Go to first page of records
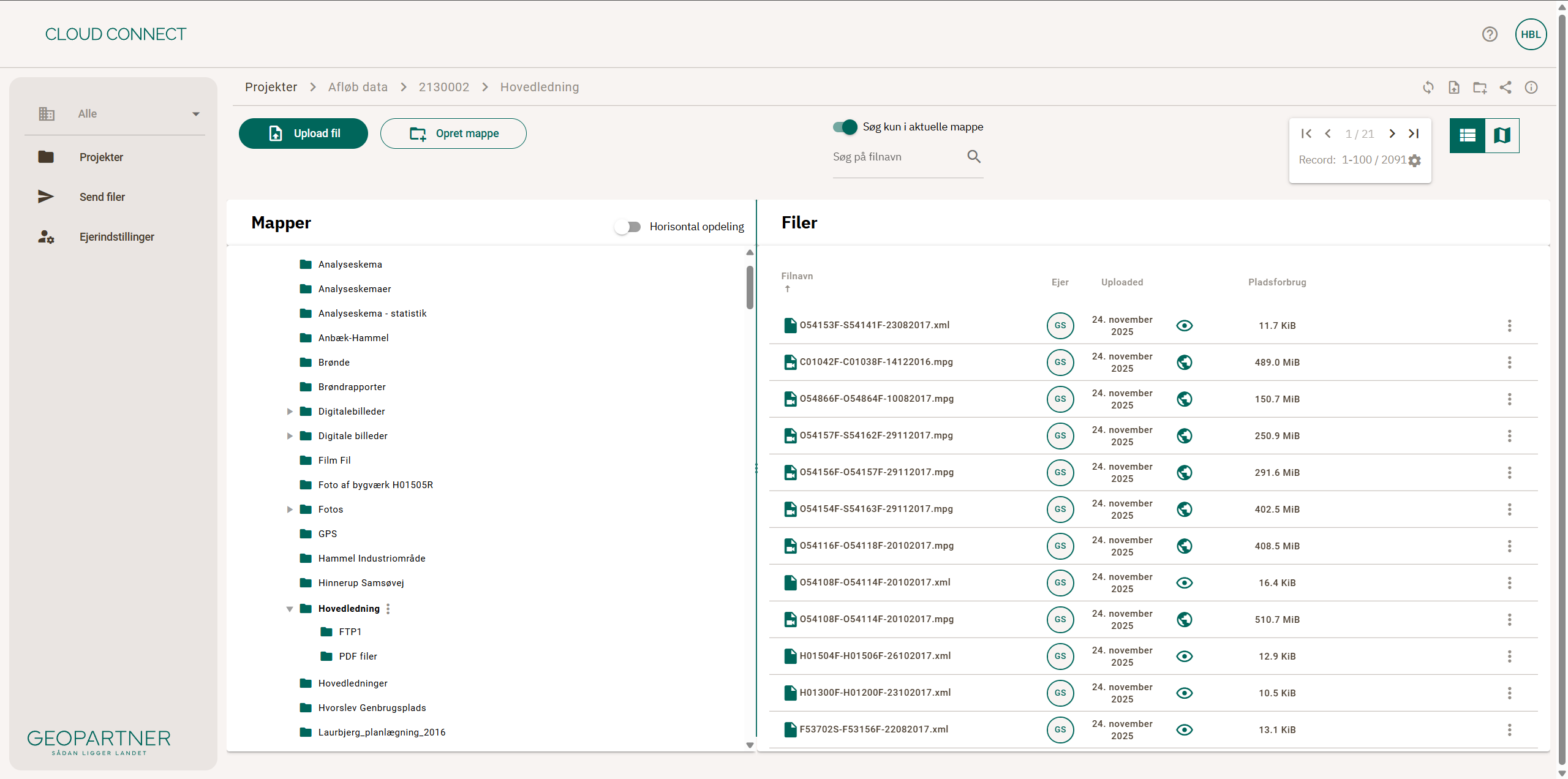 point(1306,134)
